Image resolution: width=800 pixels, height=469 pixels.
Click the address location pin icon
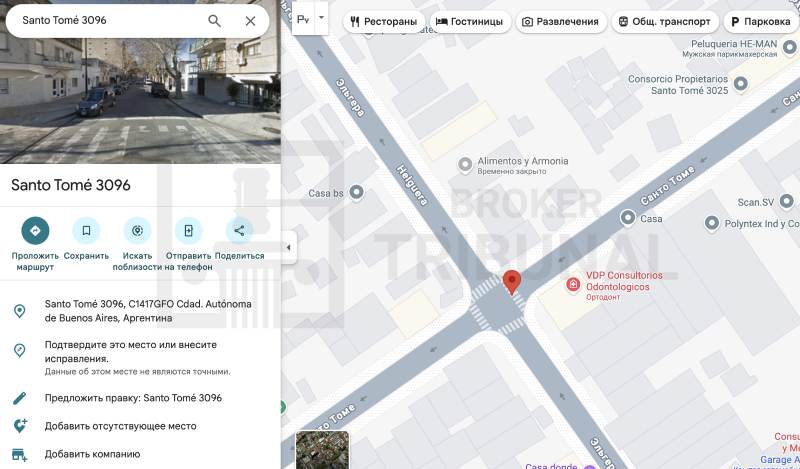(19, 311)
